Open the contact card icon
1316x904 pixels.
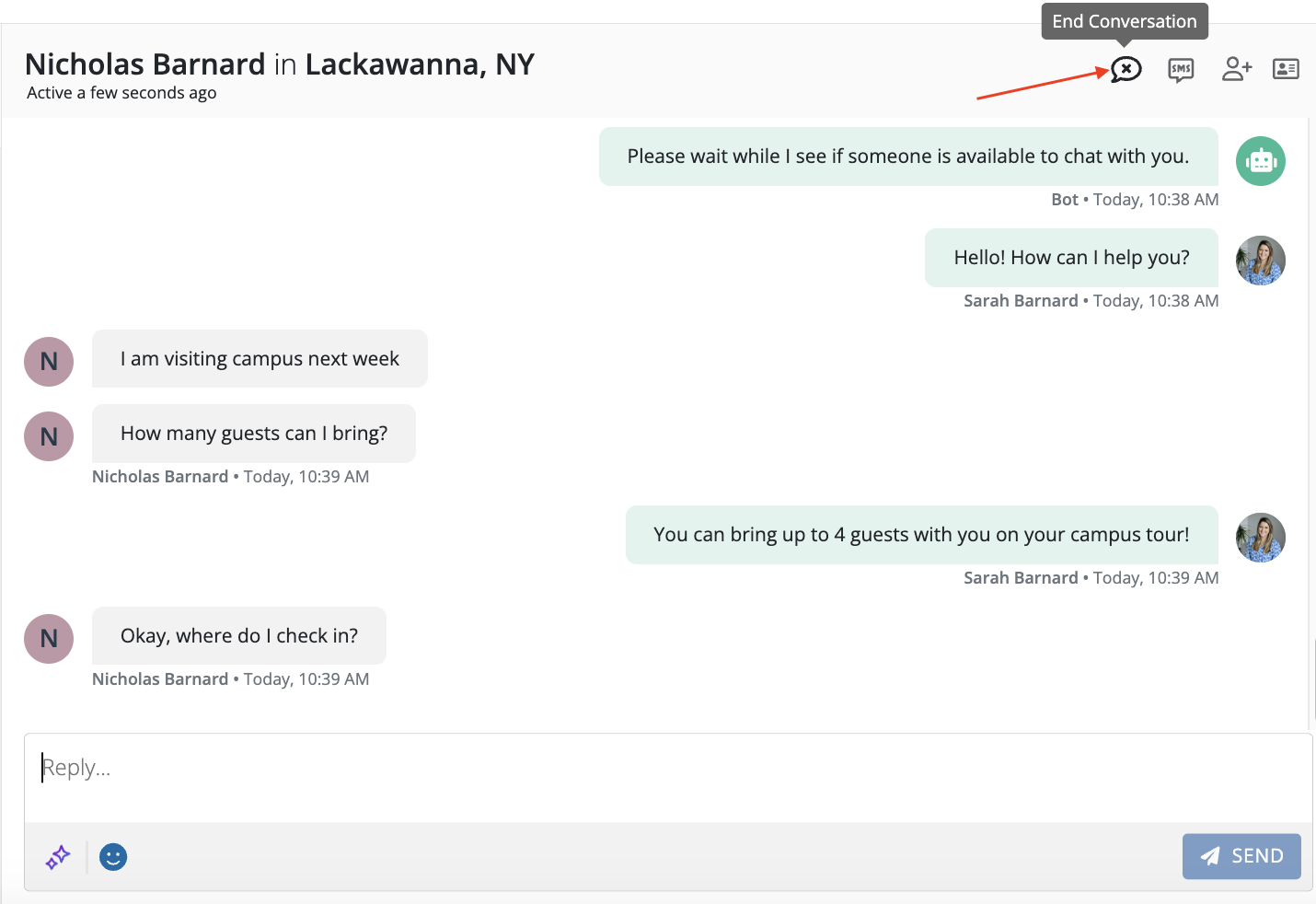[1286, 69]
